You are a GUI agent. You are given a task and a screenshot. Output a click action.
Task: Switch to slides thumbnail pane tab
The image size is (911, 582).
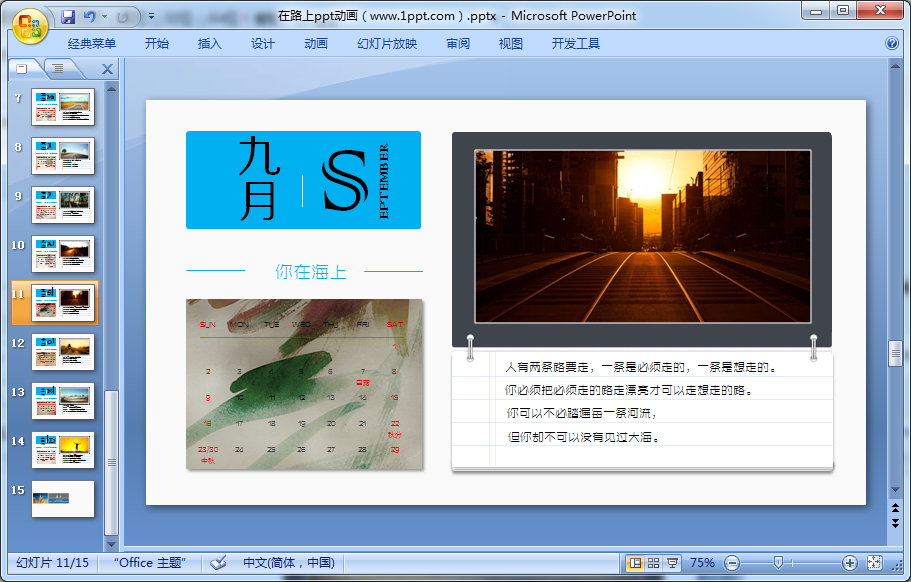pos(22,69)
